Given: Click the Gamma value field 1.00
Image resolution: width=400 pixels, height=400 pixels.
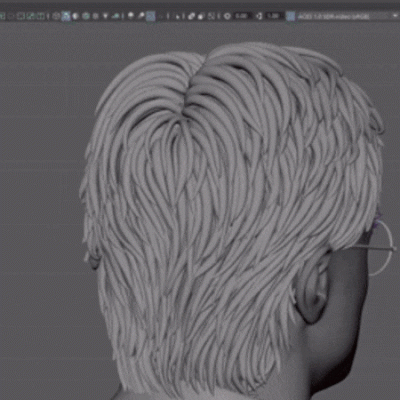Looking at the screenshot, I should coord(273,16).
